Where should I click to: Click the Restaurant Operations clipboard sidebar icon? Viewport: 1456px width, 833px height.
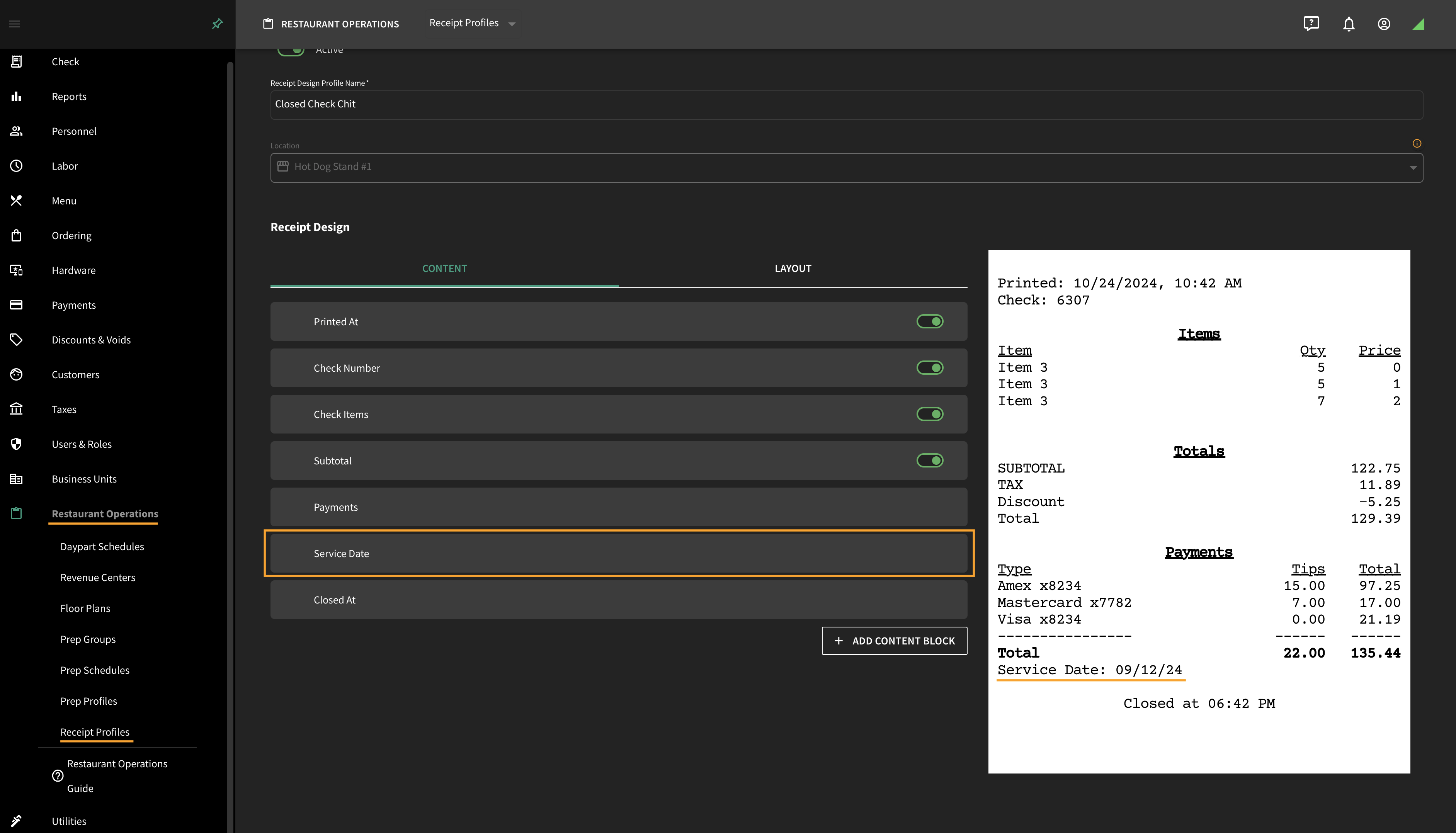[x=17, y=513]
